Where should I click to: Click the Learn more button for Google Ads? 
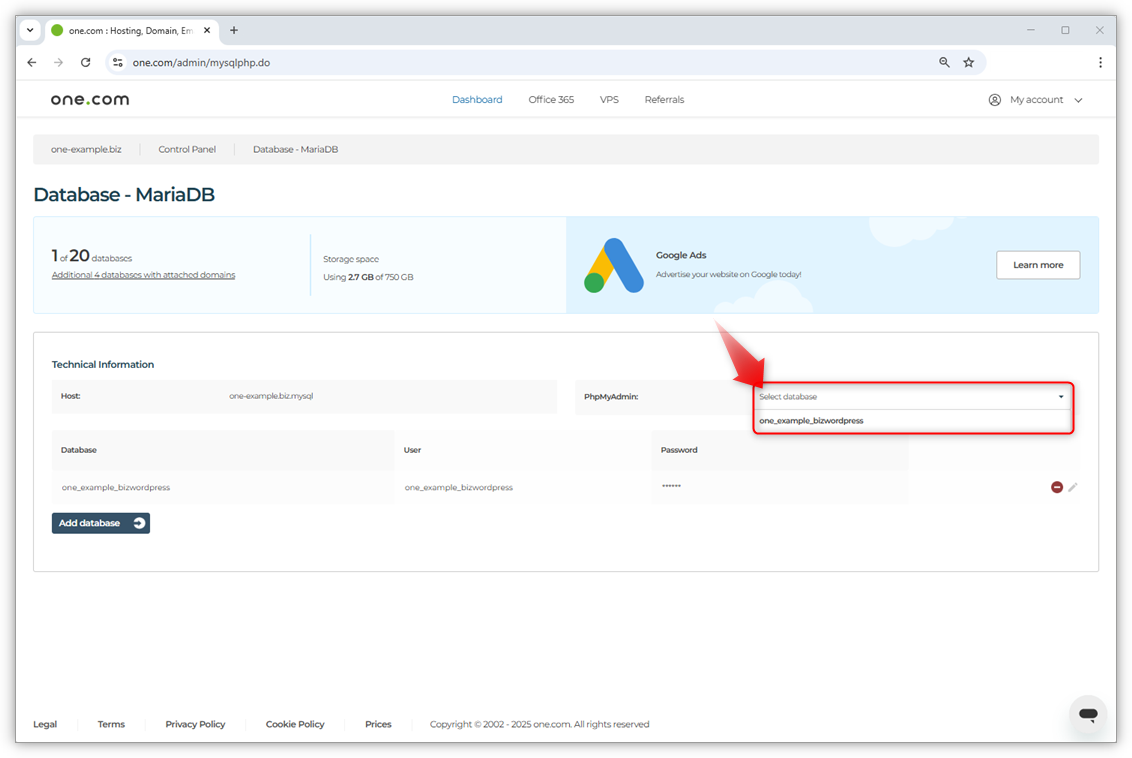[x=1038, y=264]
